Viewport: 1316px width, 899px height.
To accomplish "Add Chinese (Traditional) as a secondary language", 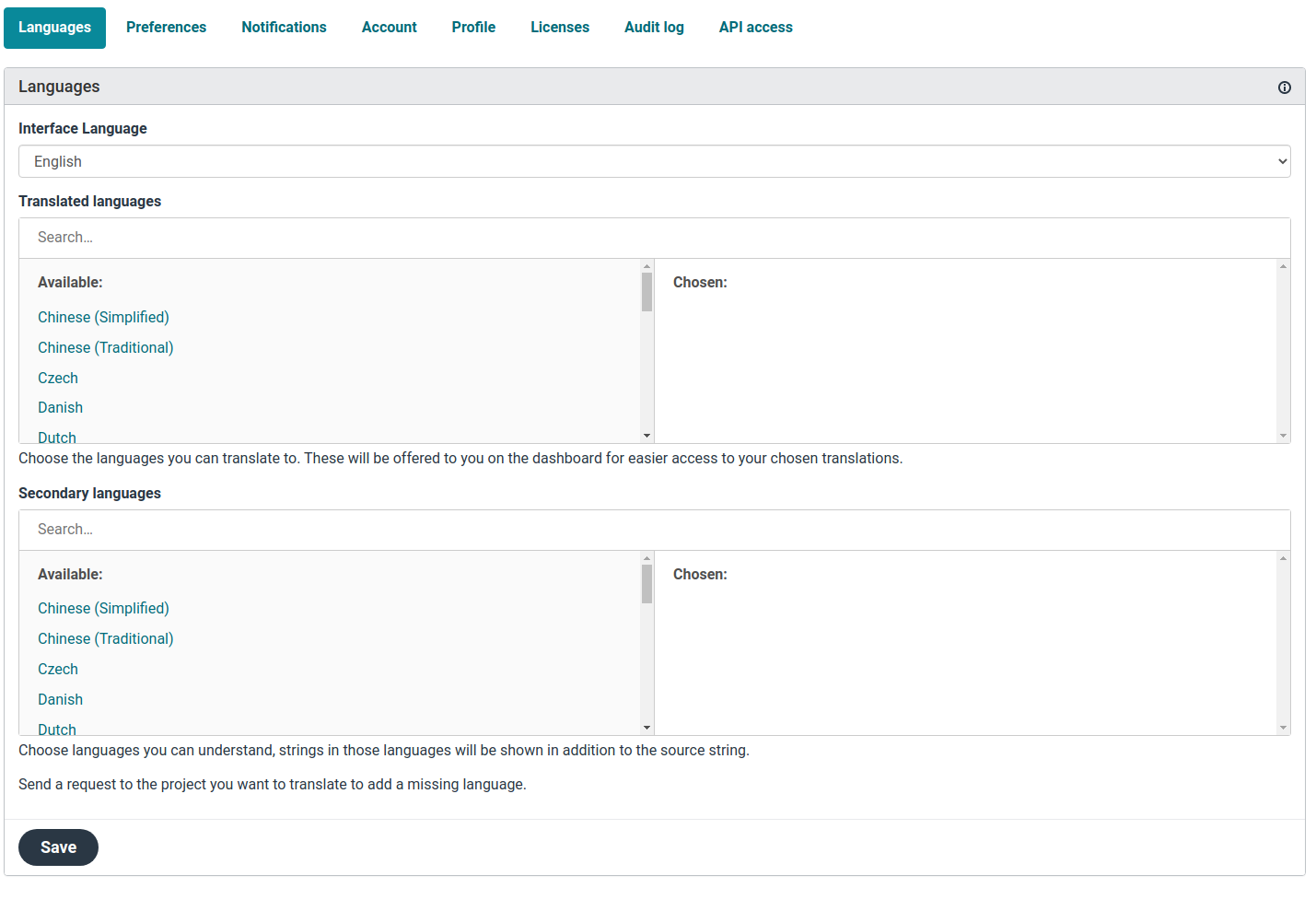I will tap(105, 638).
